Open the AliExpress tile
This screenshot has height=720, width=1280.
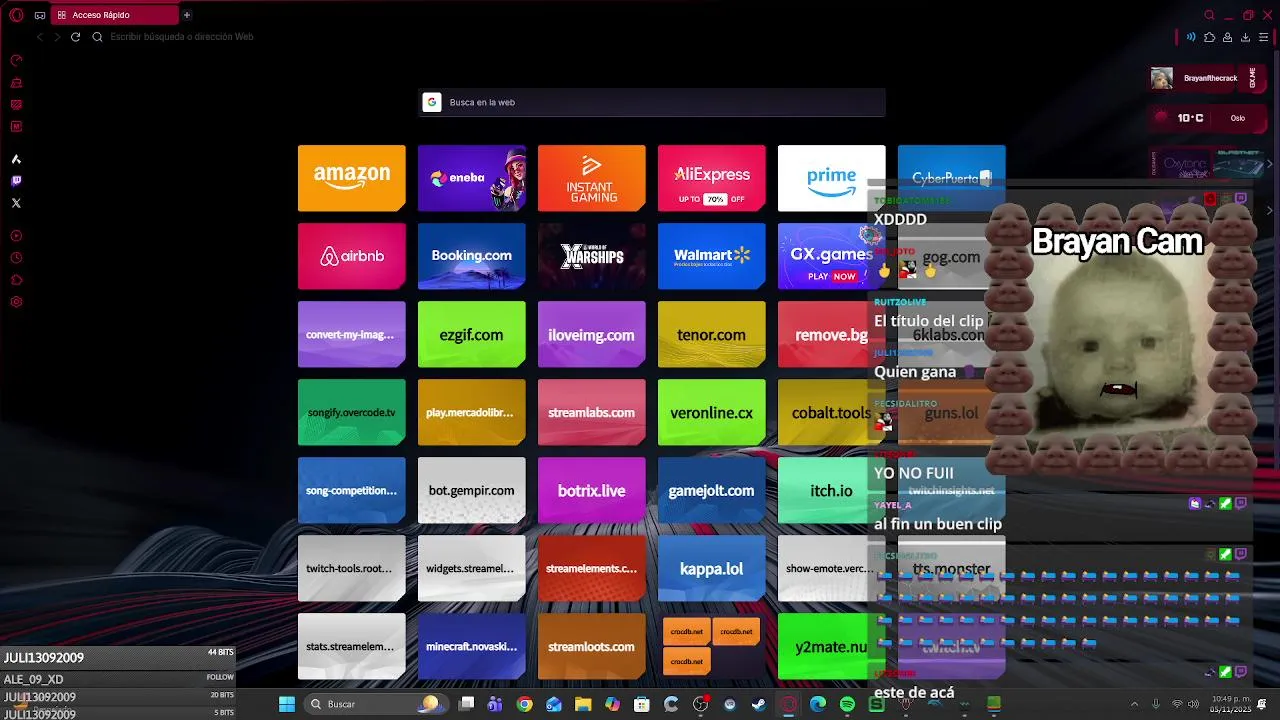712,178
